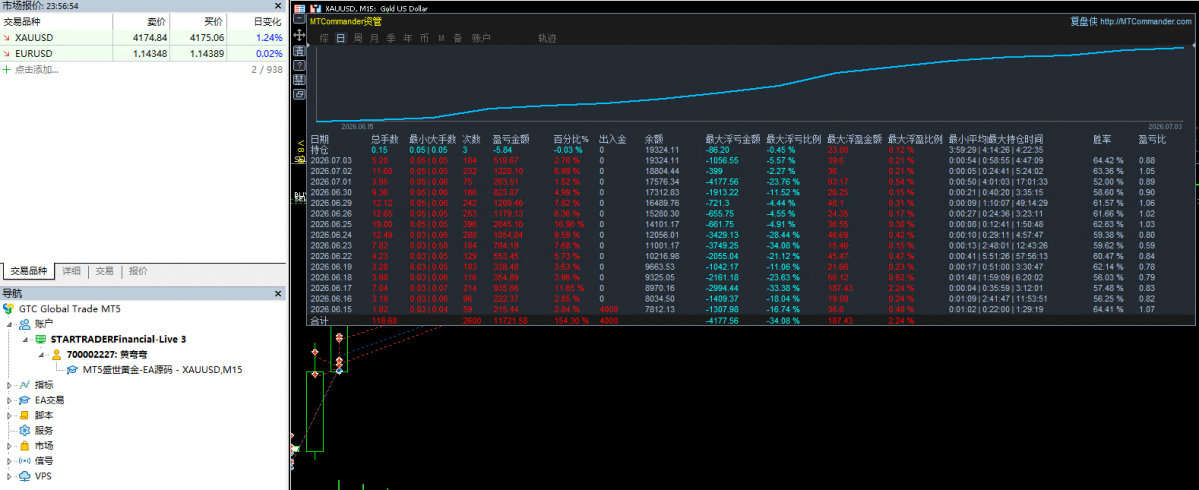Expand the 脚本 tree node
Image resolution: width=1199 pixels, height=490 pixels.
coord(10,415)
